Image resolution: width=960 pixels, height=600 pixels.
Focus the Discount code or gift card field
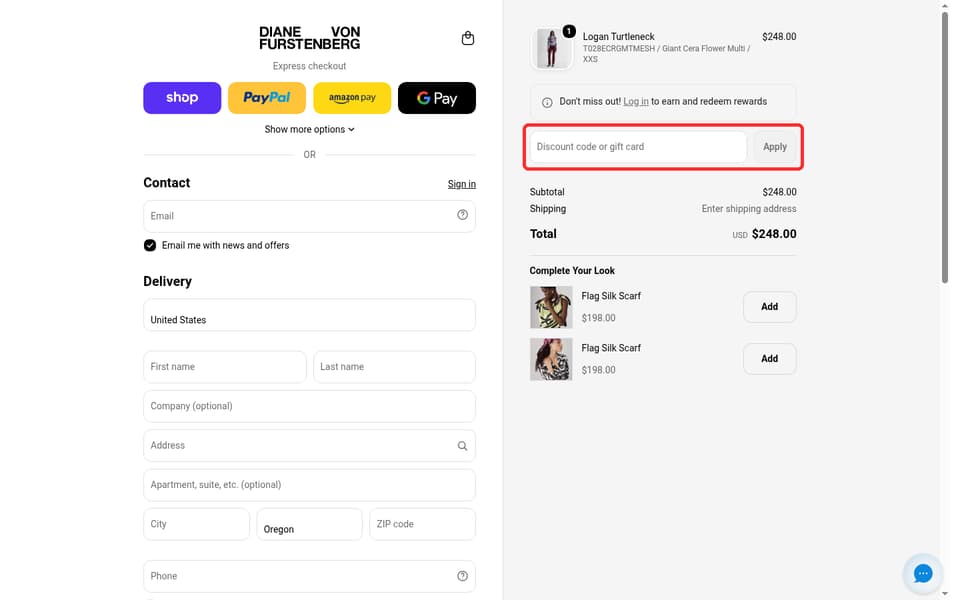[x=638, y=147]
